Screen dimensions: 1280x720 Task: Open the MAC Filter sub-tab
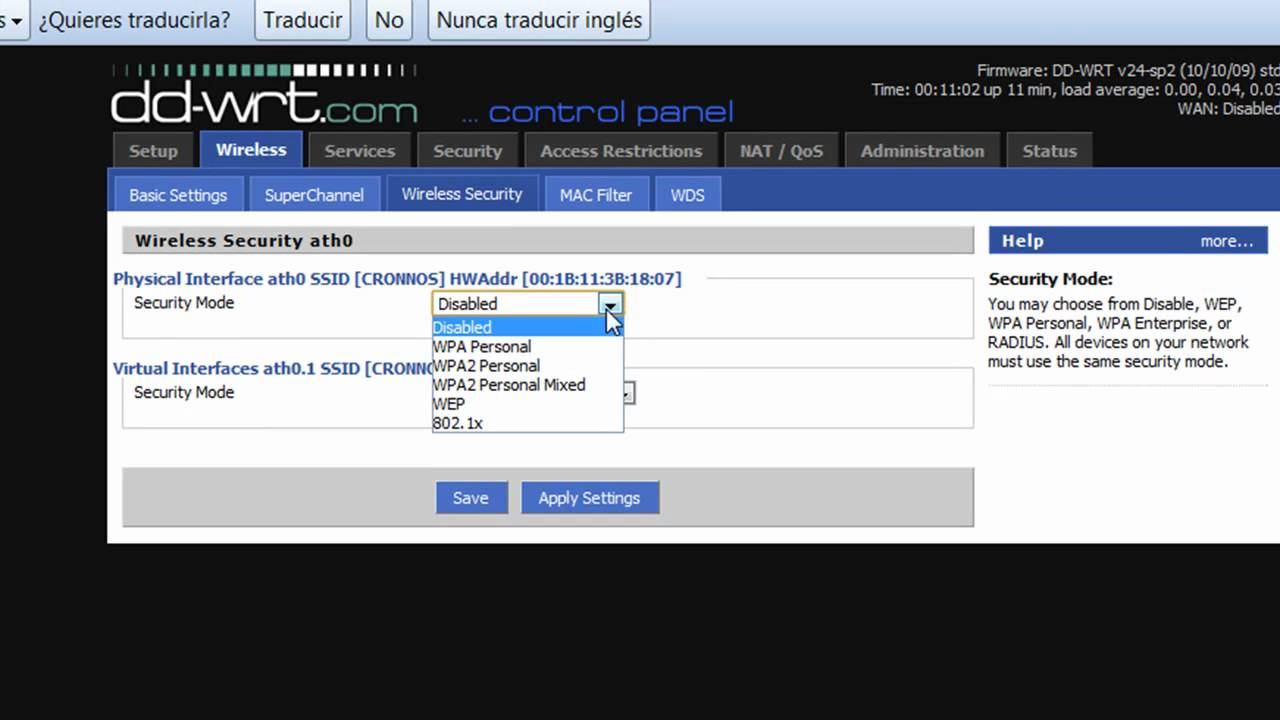click(595, 195)
